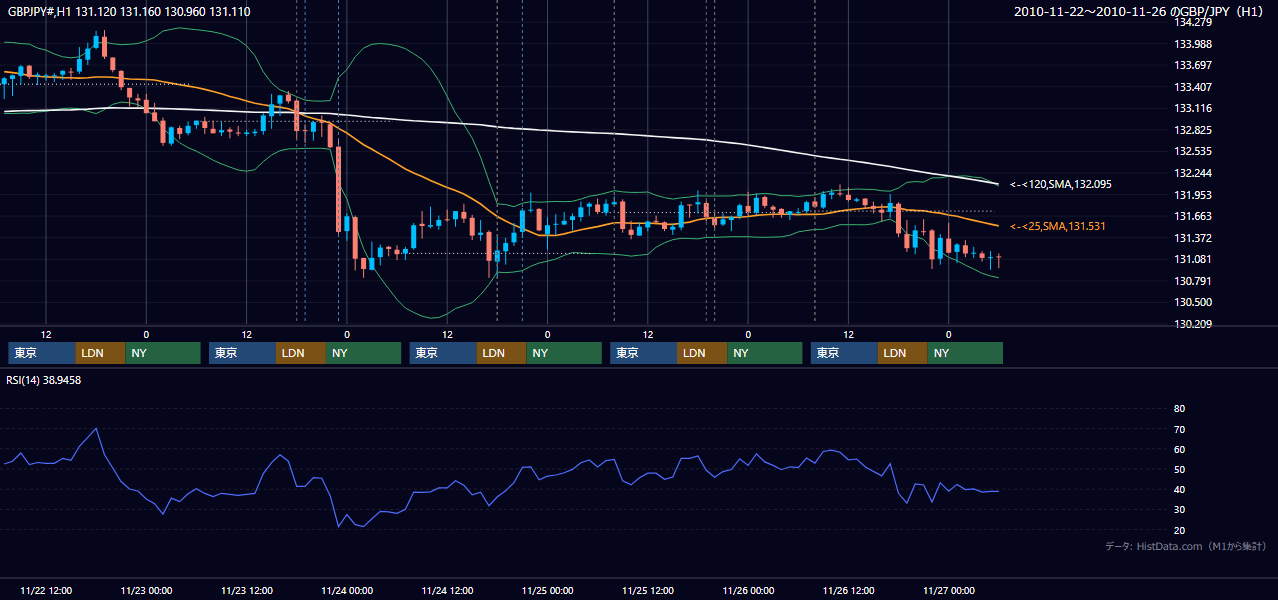Select the LDN session box for 11/26
The height and width of the screenshot is (600, 1278).
click(903, 353)
